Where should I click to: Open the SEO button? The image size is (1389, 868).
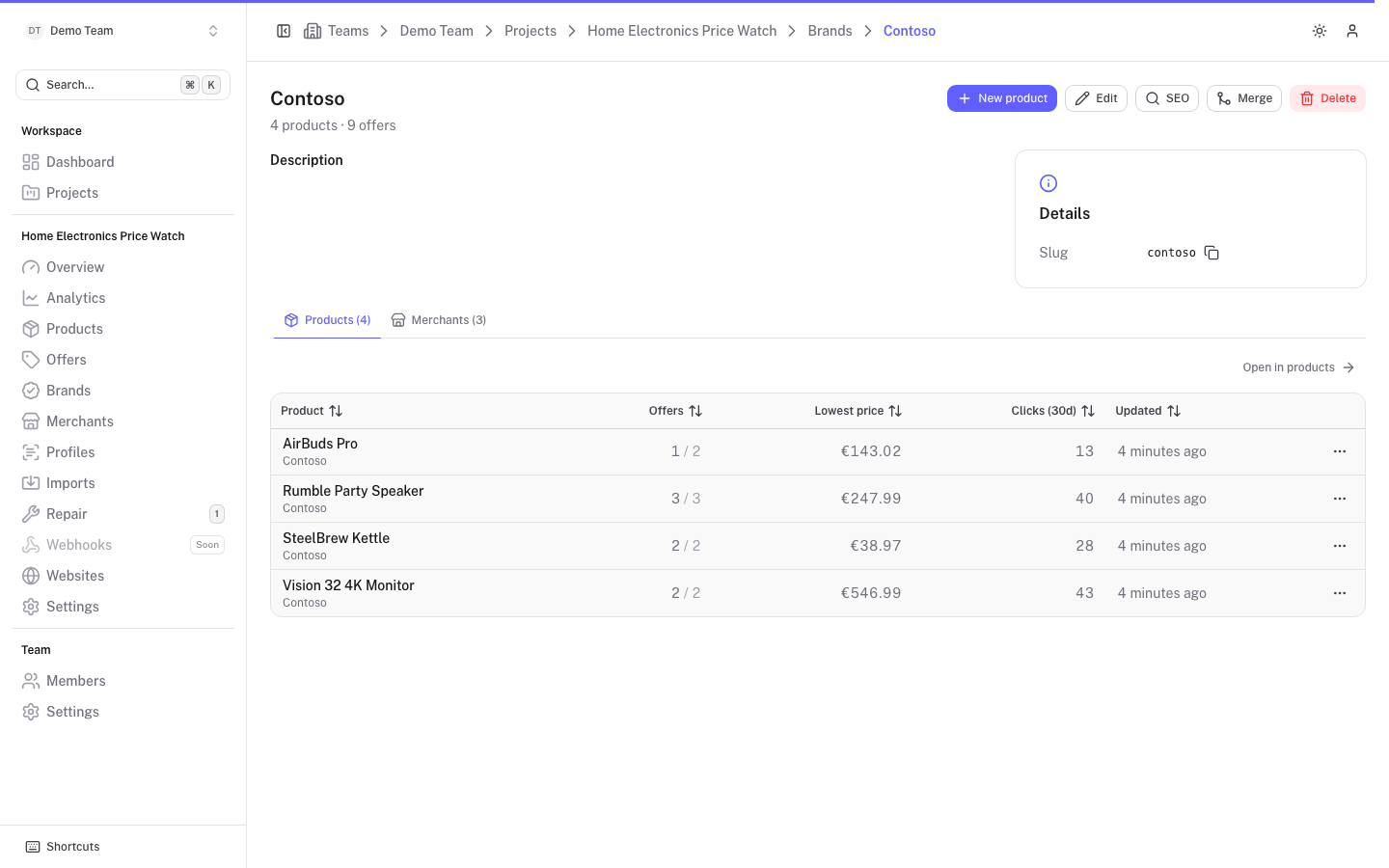1167,98
